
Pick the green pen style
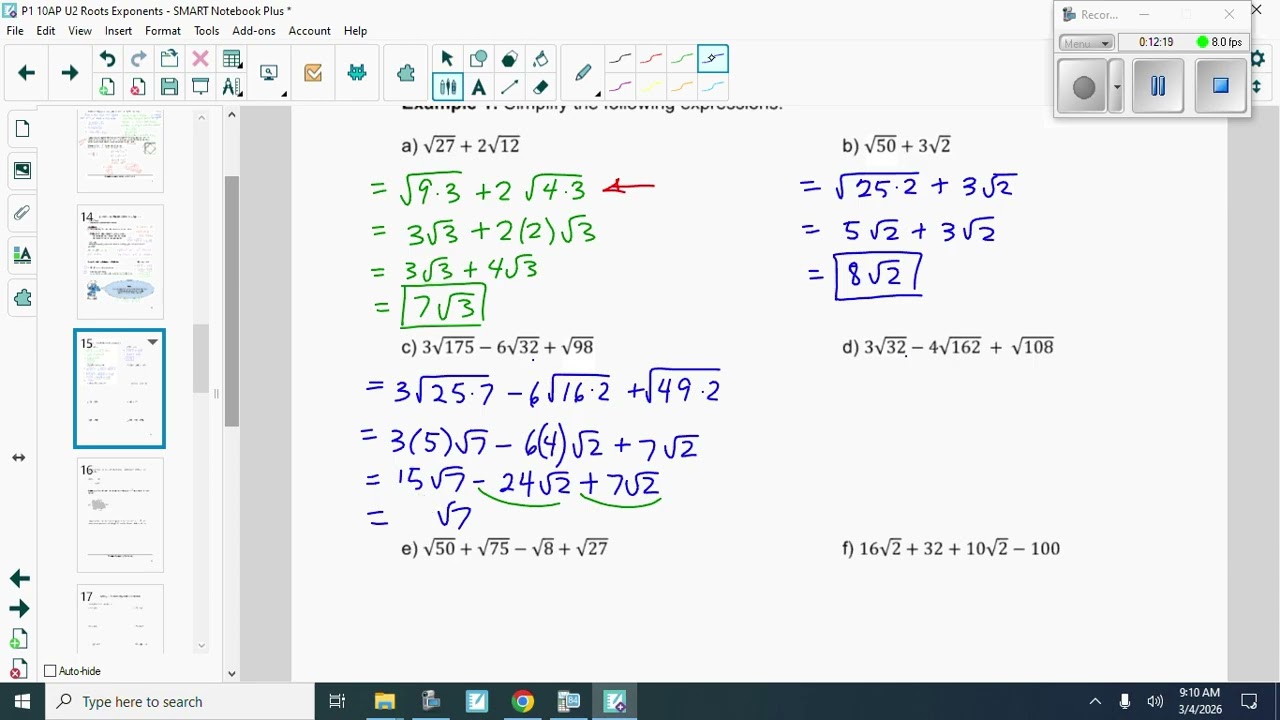tap(682, 59)
